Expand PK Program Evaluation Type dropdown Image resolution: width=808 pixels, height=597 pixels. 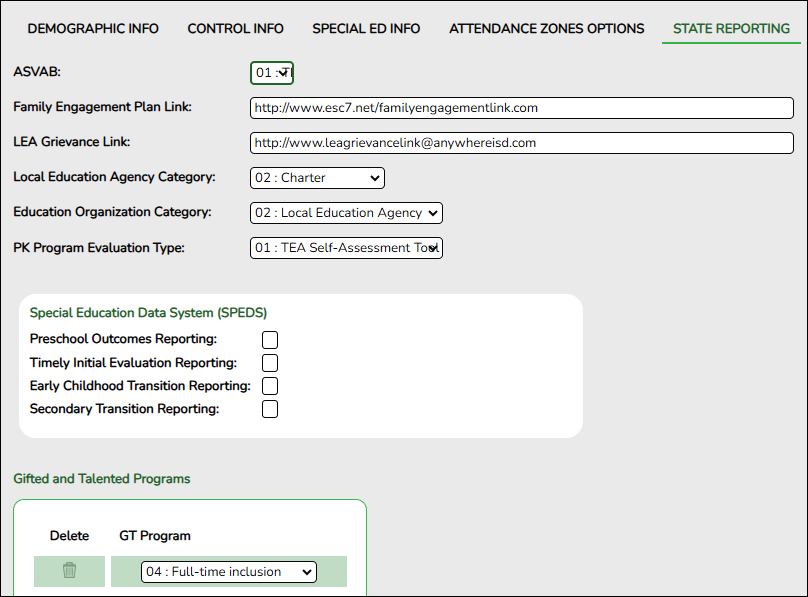(x=346, y=248)
